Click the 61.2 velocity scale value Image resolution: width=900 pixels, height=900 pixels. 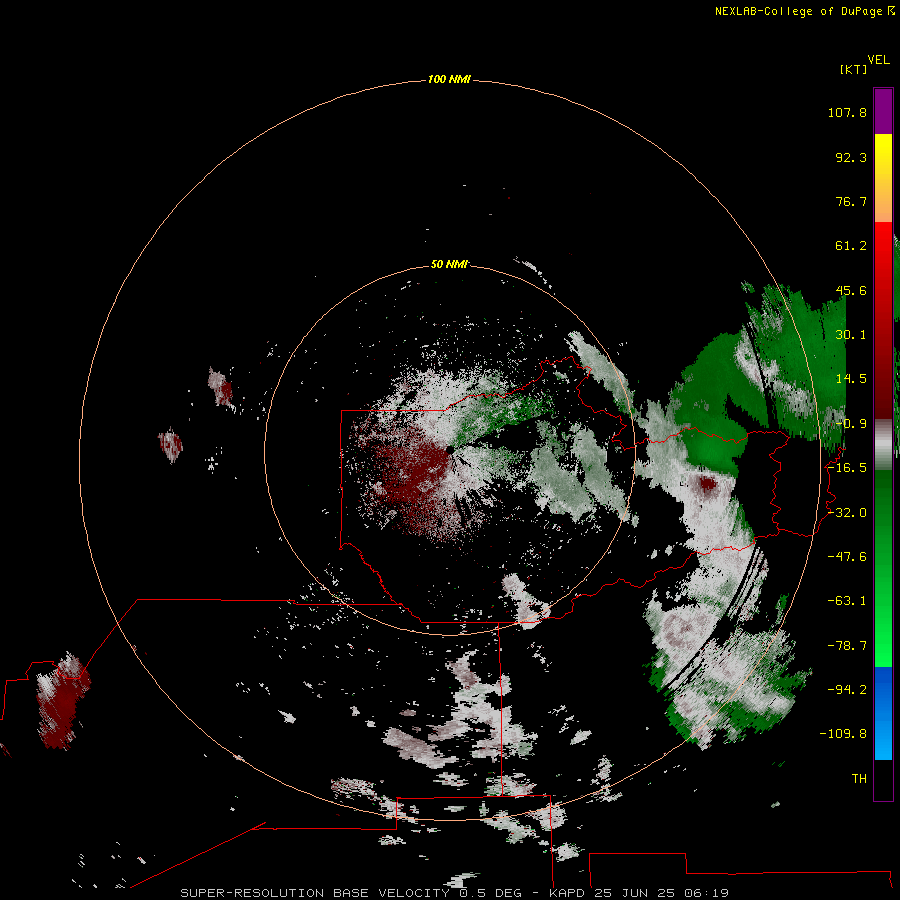tap(851, 246)
